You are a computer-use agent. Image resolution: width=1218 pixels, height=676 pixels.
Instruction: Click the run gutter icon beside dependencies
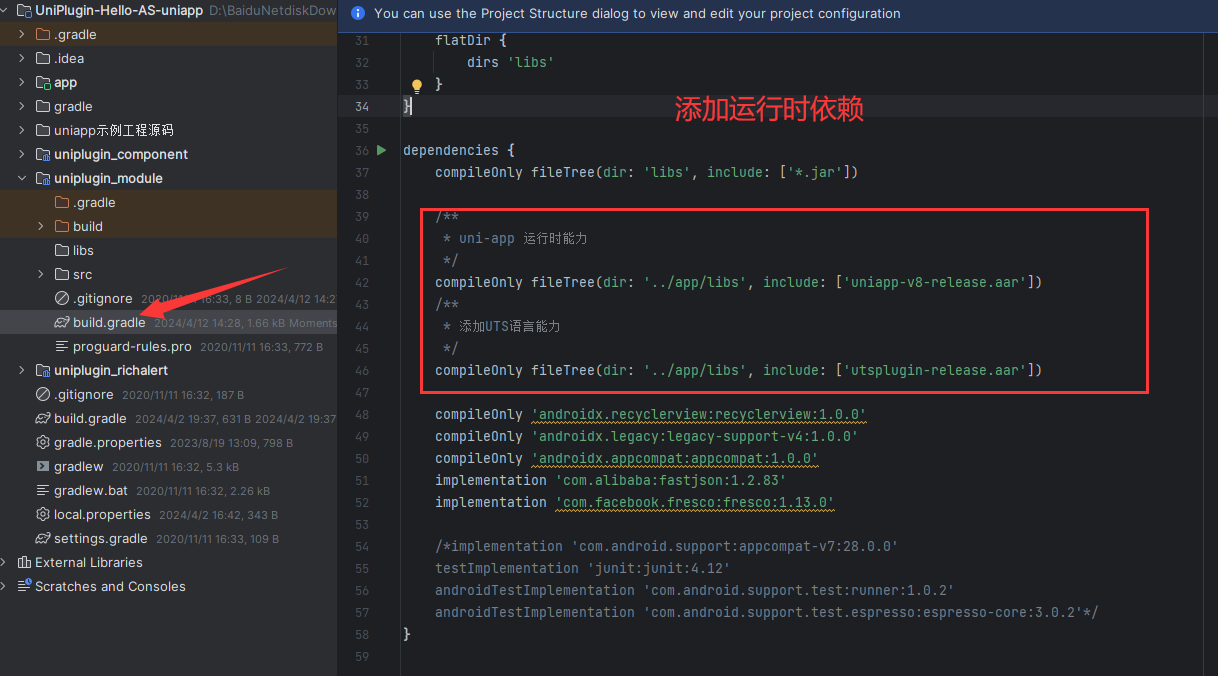[381, 150]
